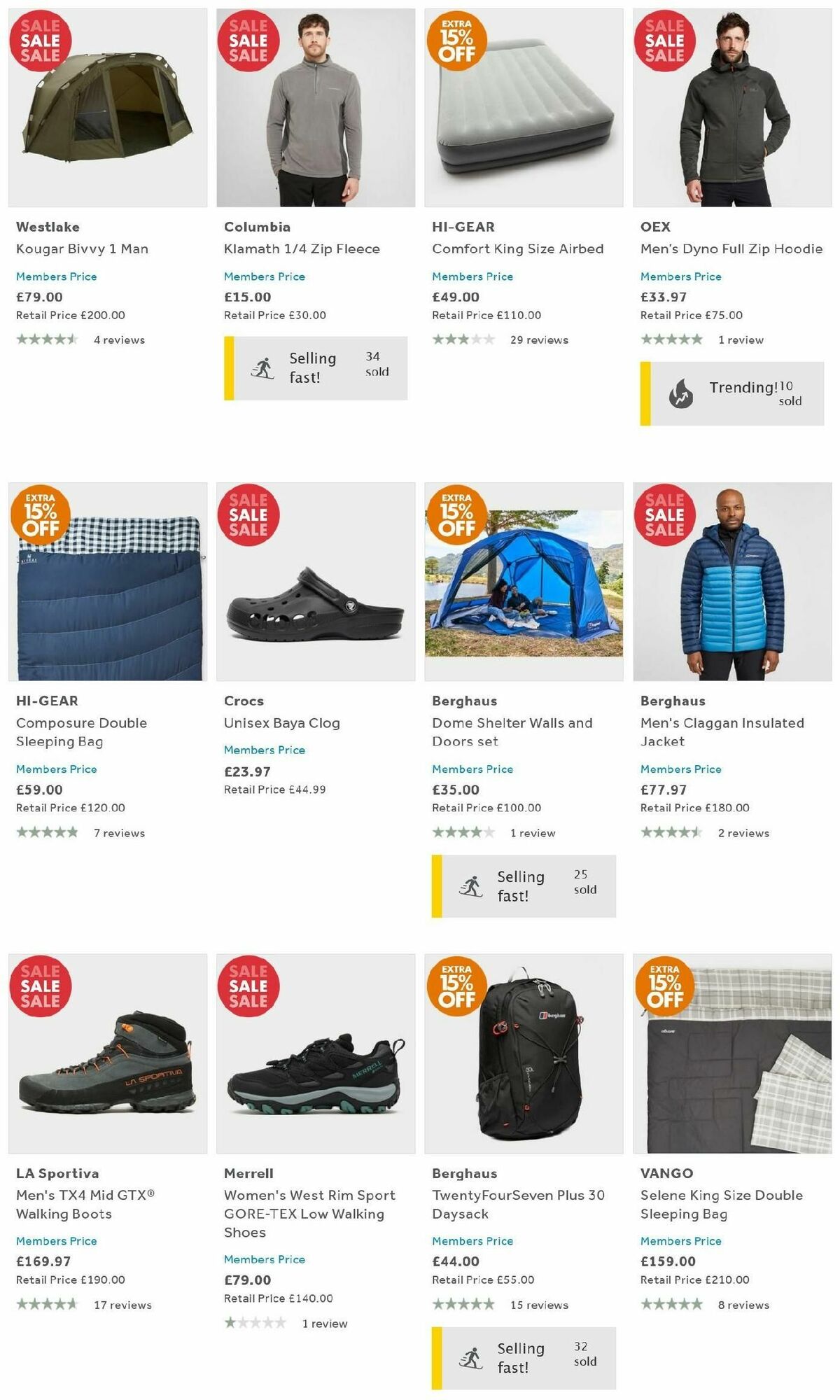View the Crocs Baya Clog product image

[315, 602]
